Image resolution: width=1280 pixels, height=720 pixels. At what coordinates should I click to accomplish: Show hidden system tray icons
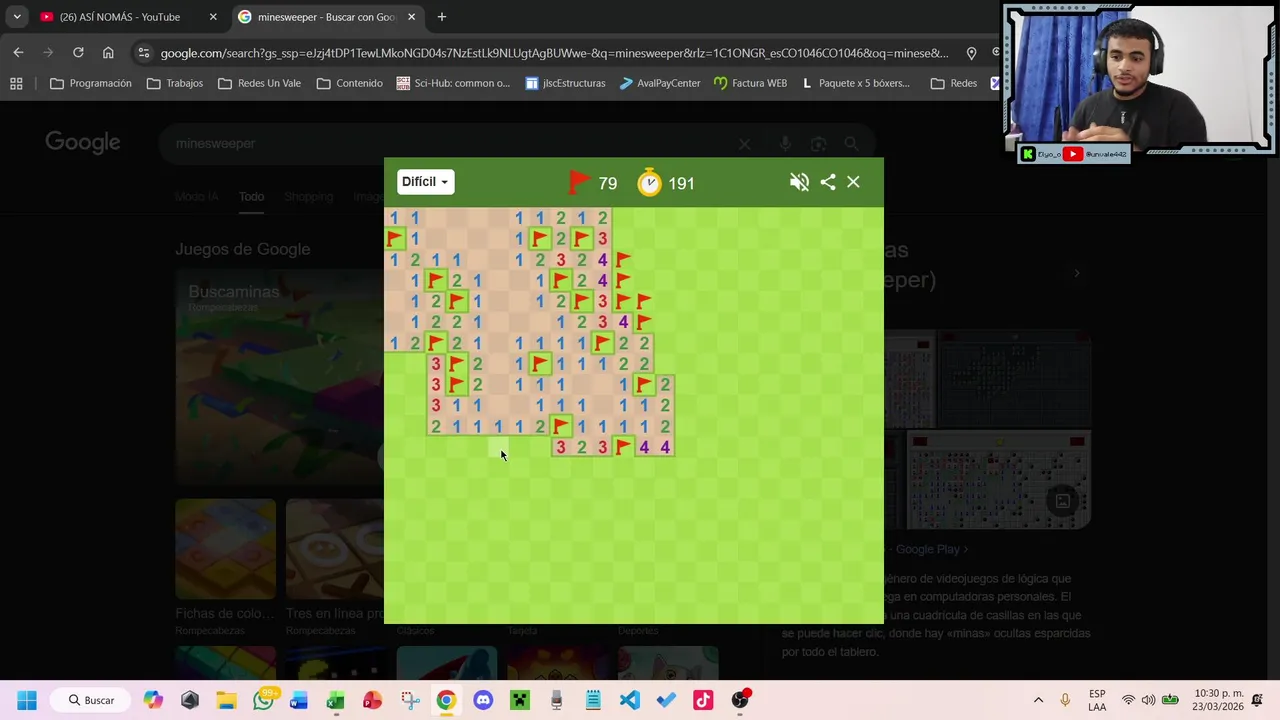tap(1038, 700)
